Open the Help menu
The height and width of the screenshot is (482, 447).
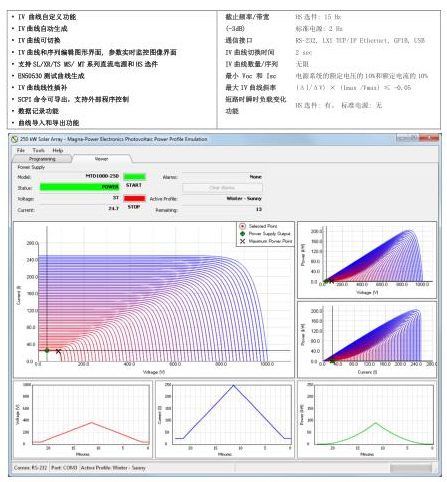[x=58, y=150]
